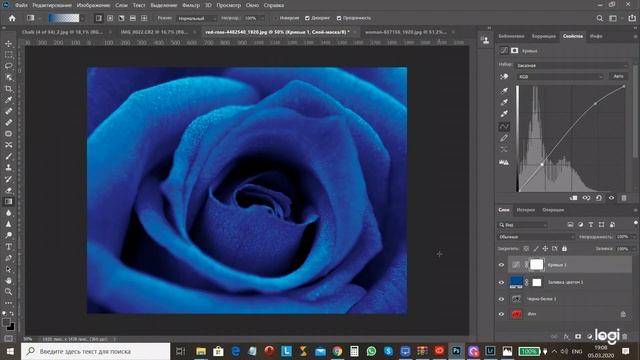Reset Curves adjustment to defaults
Viewport: 640px width, 360px height.
pos(599,198)
